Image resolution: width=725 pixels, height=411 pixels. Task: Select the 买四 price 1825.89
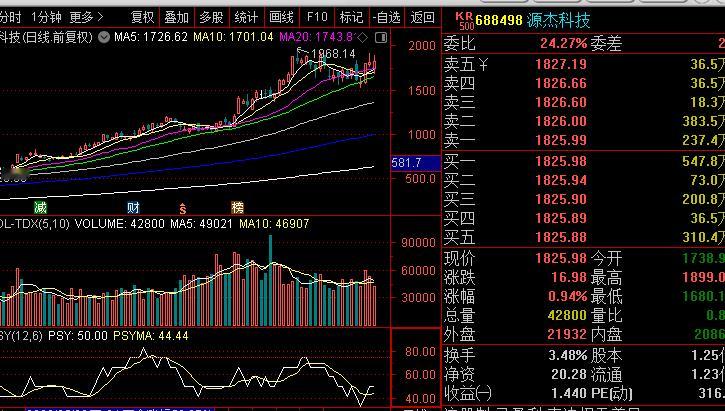(561, 218)
